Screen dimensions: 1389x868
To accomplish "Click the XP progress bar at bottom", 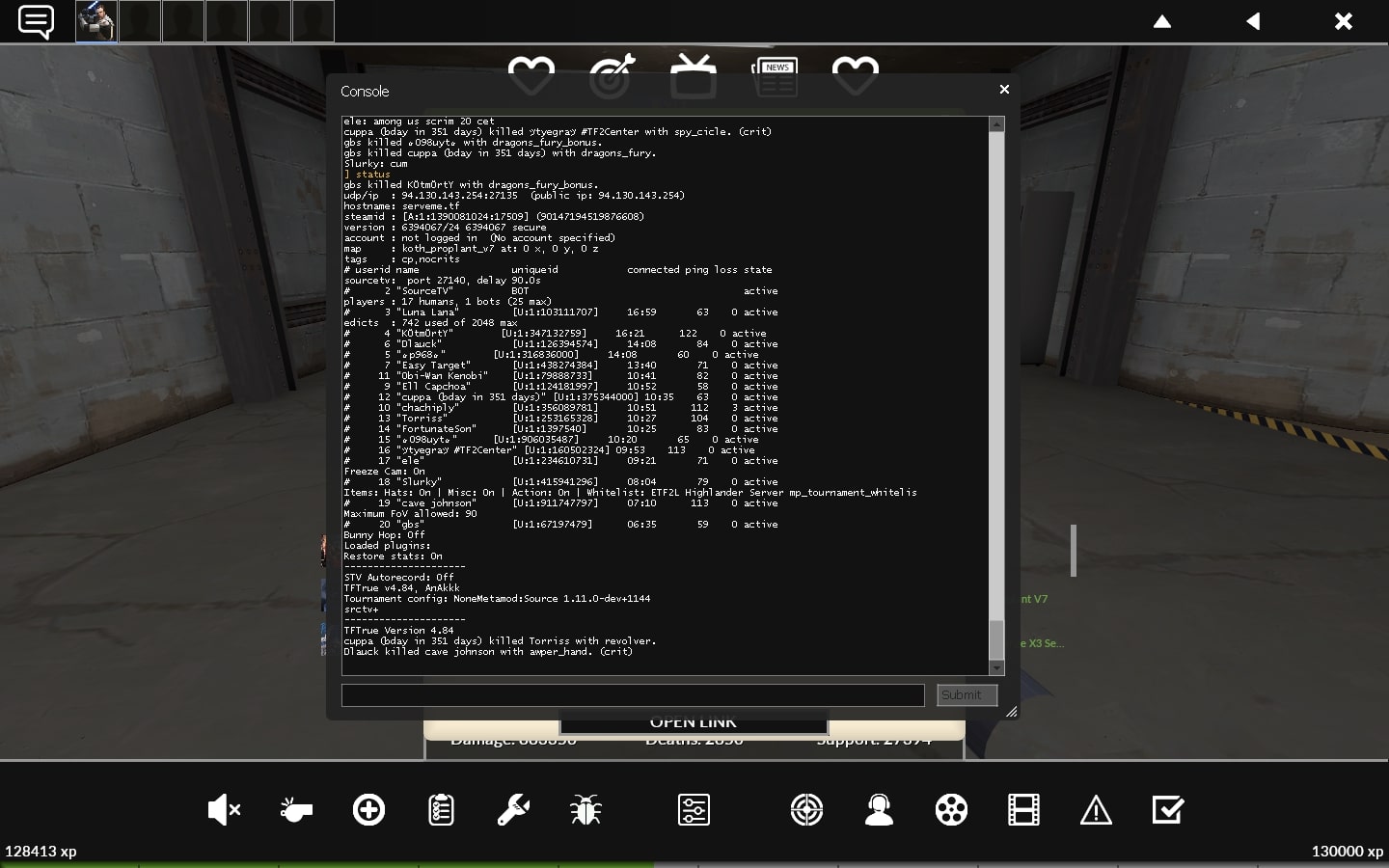I will coord(694,864).
